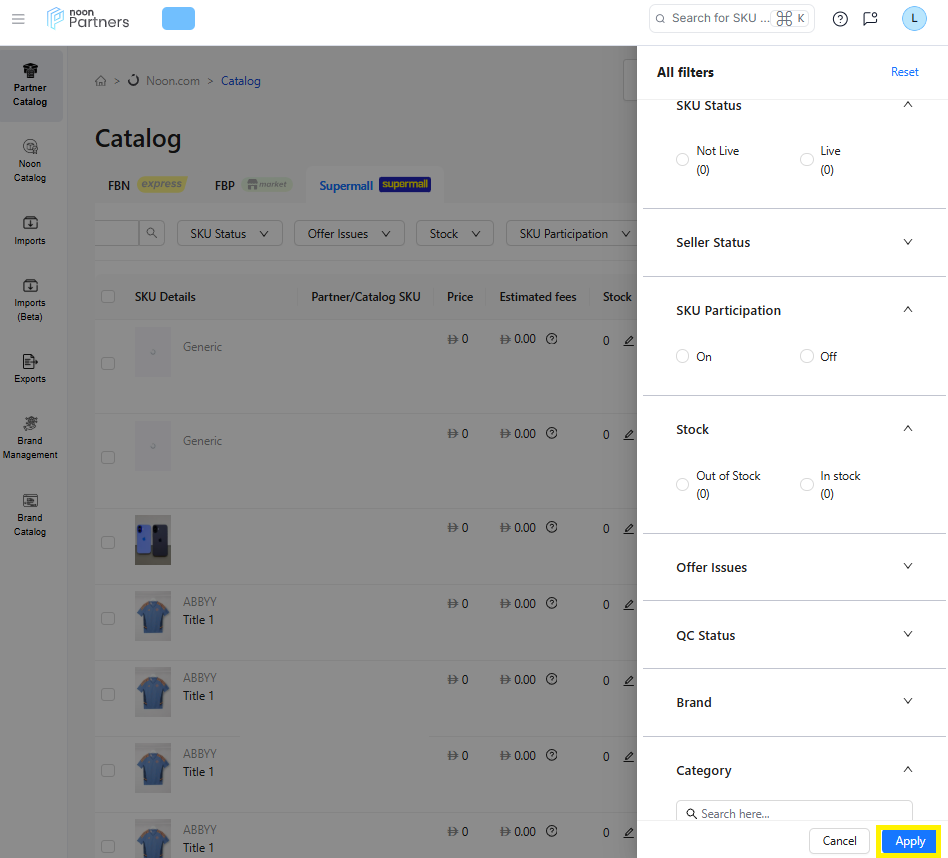This screenshot has width=948, height=858.
Task: Tick the select-all checkbox in table header
Action: coord(108,296)
